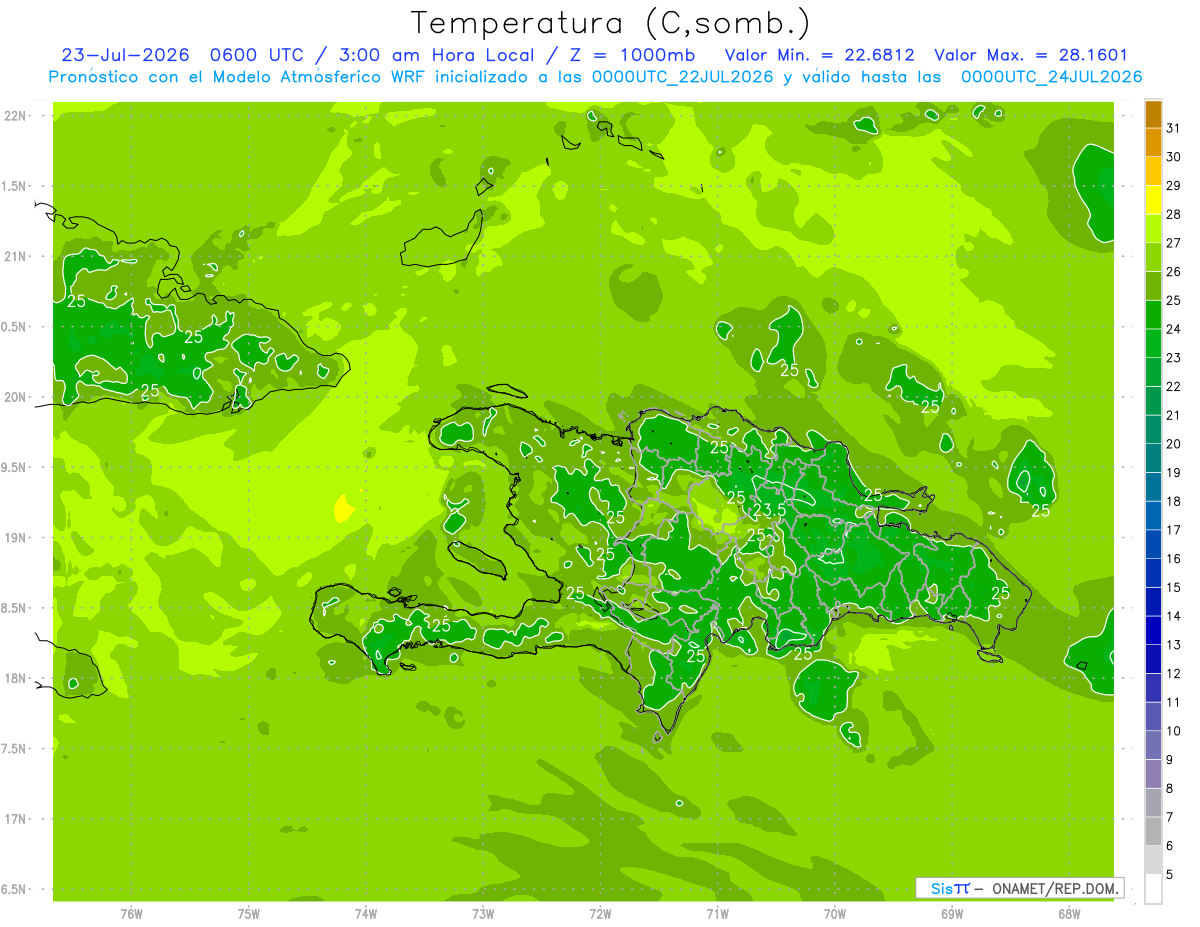Click the Valor Min. = 22.6812 text
1200x927 pixels.
819,55
